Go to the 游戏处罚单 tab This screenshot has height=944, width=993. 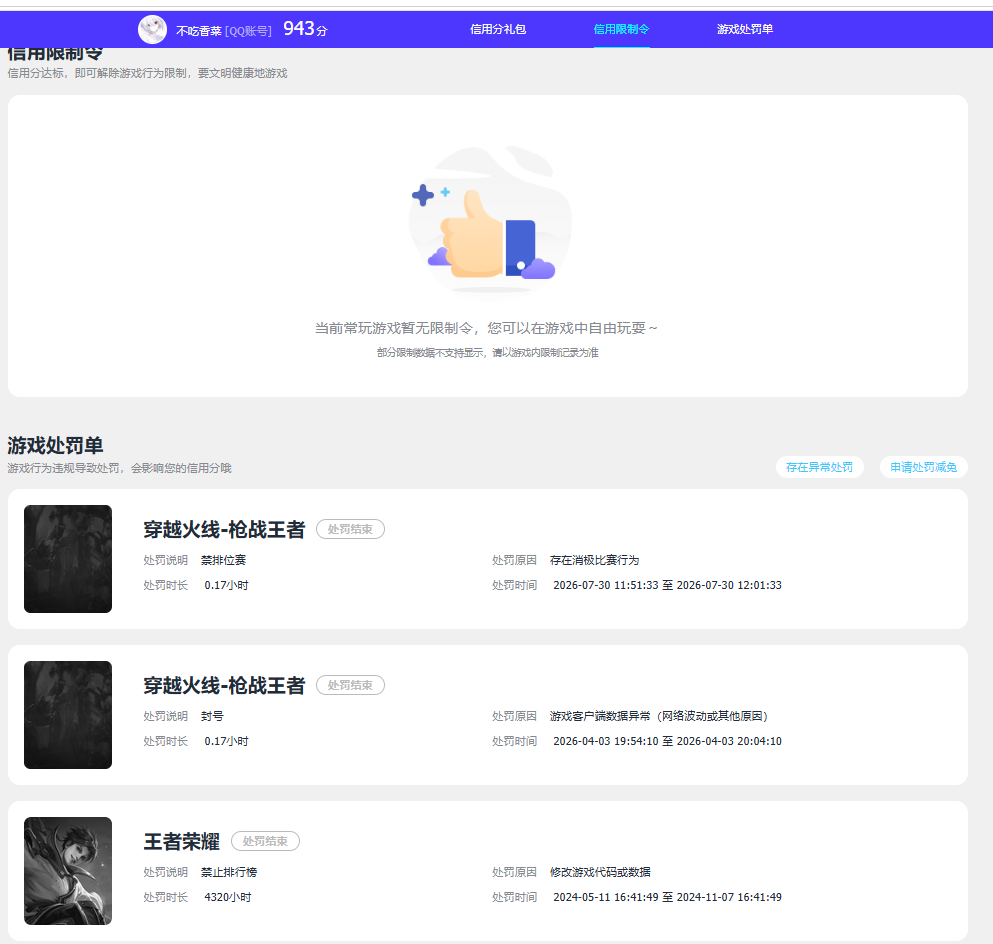tap(745, 29)
